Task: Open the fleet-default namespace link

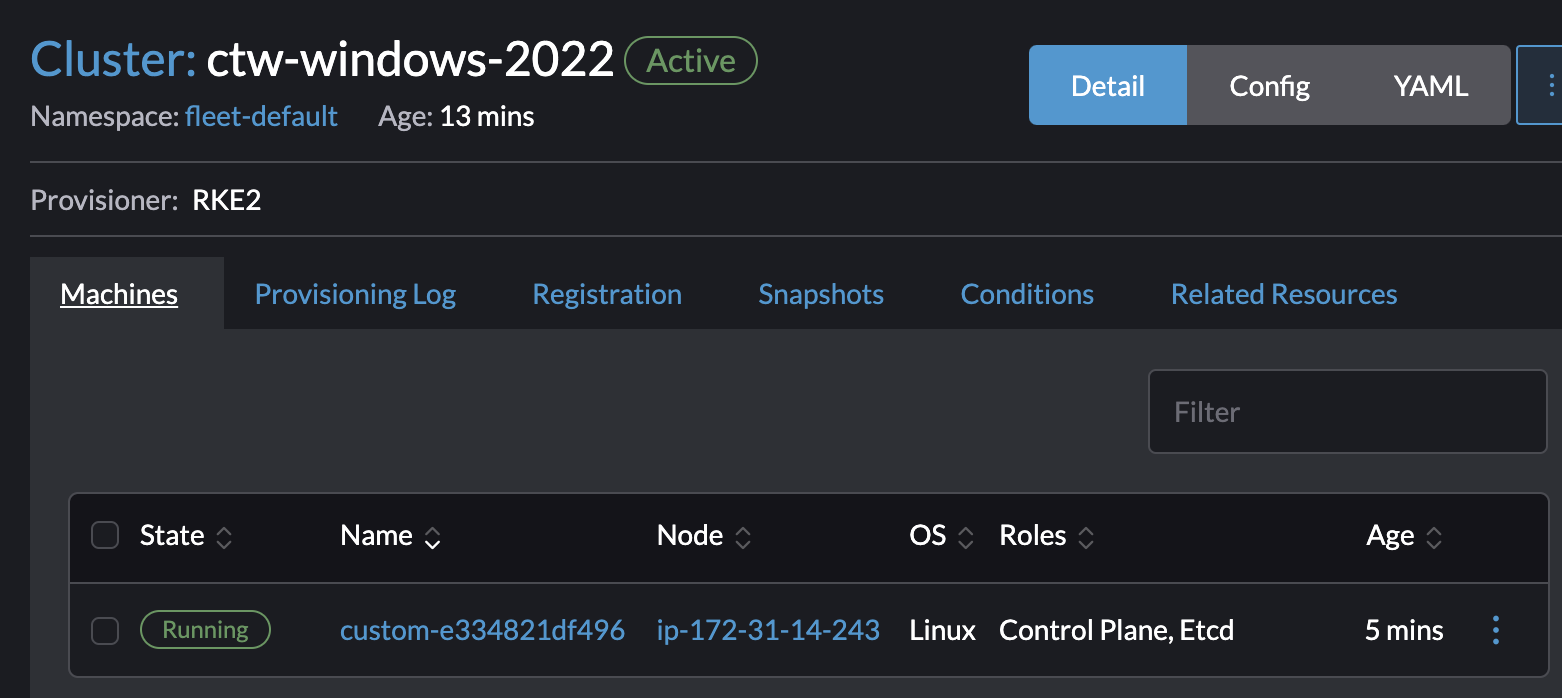Action: [261, 116]
